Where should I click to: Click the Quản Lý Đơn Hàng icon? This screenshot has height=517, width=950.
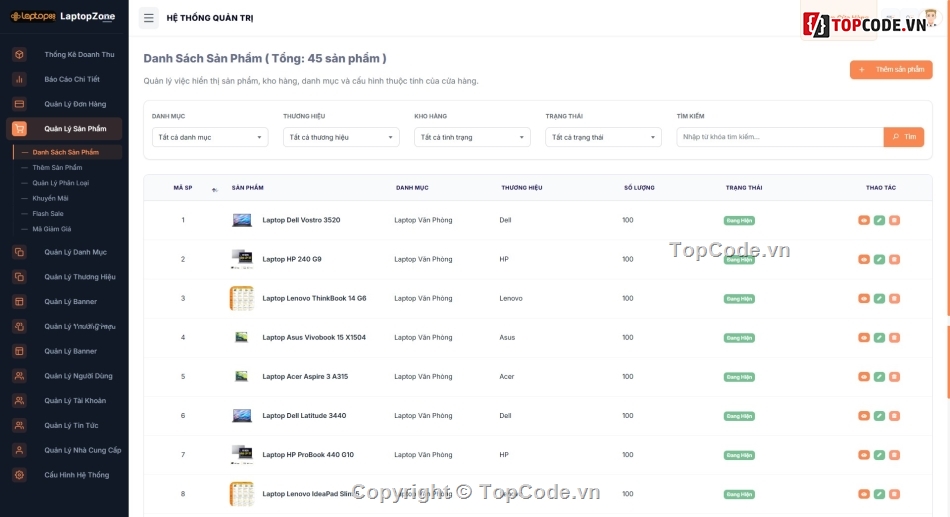coord(19,104)
